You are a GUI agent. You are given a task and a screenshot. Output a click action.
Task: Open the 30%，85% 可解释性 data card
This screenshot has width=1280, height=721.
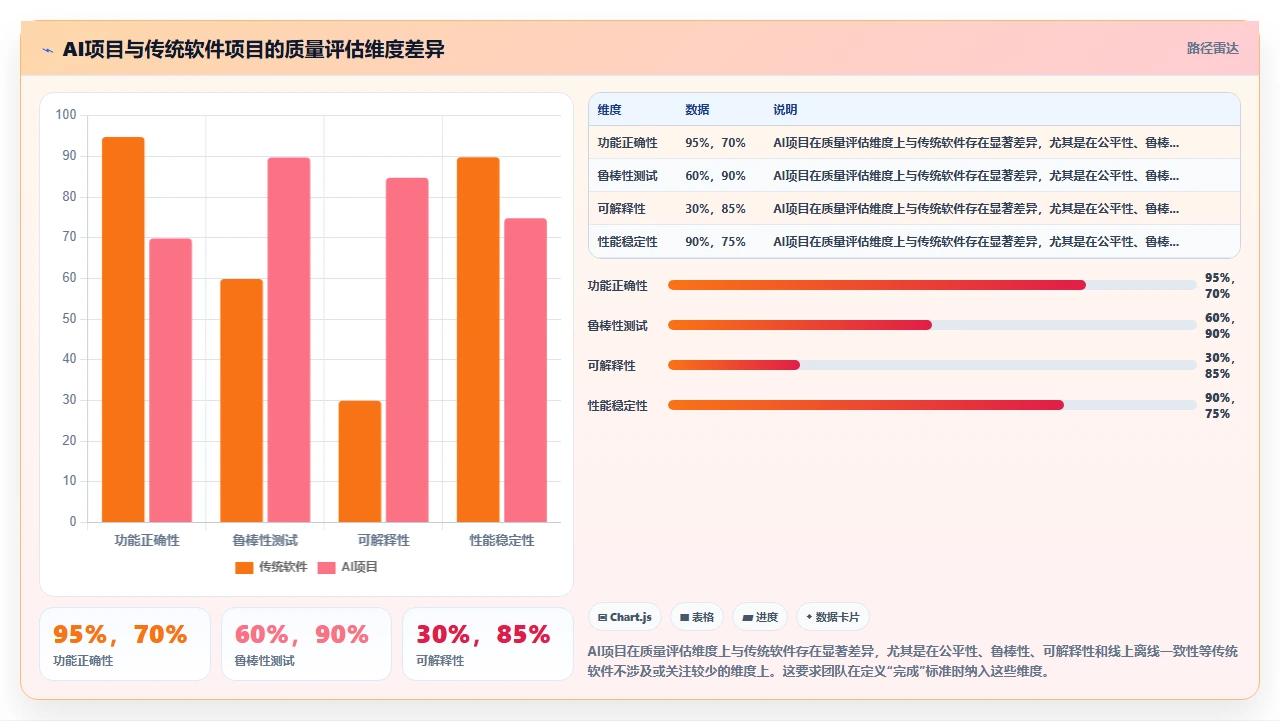488,644
